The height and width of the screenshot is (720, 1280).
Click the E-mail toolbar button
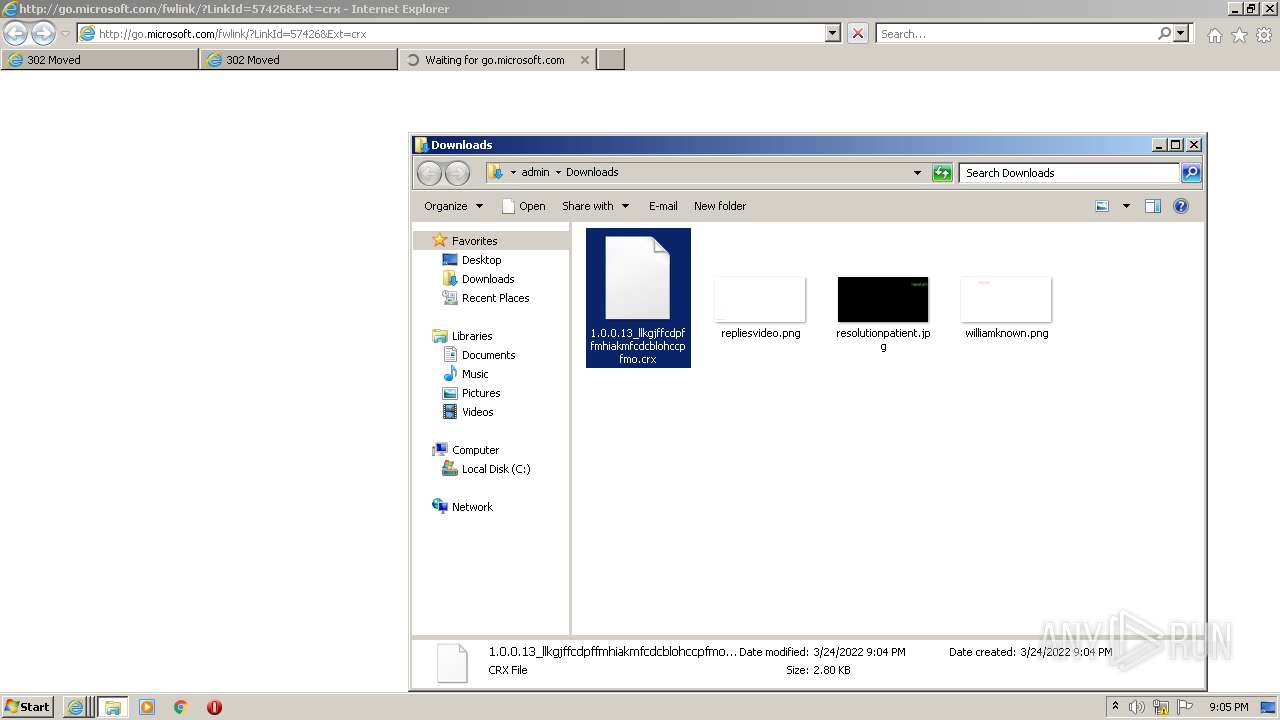coord(663,206)
